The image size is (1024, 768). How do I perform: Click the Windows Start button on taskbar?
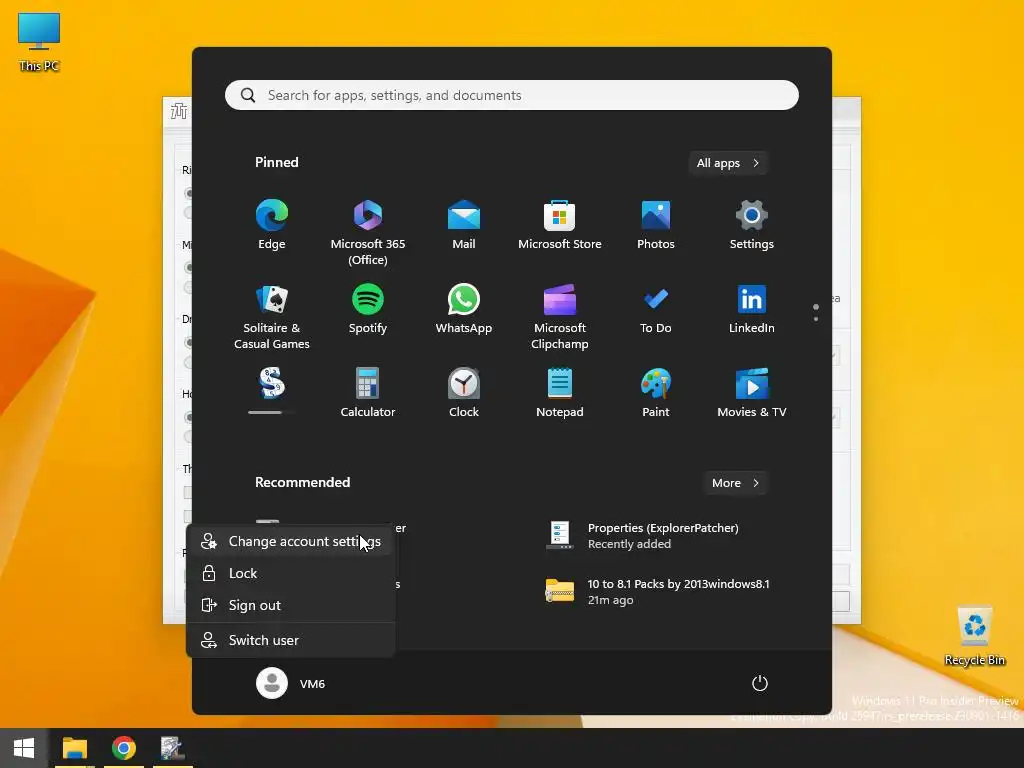tap(24, 748)
